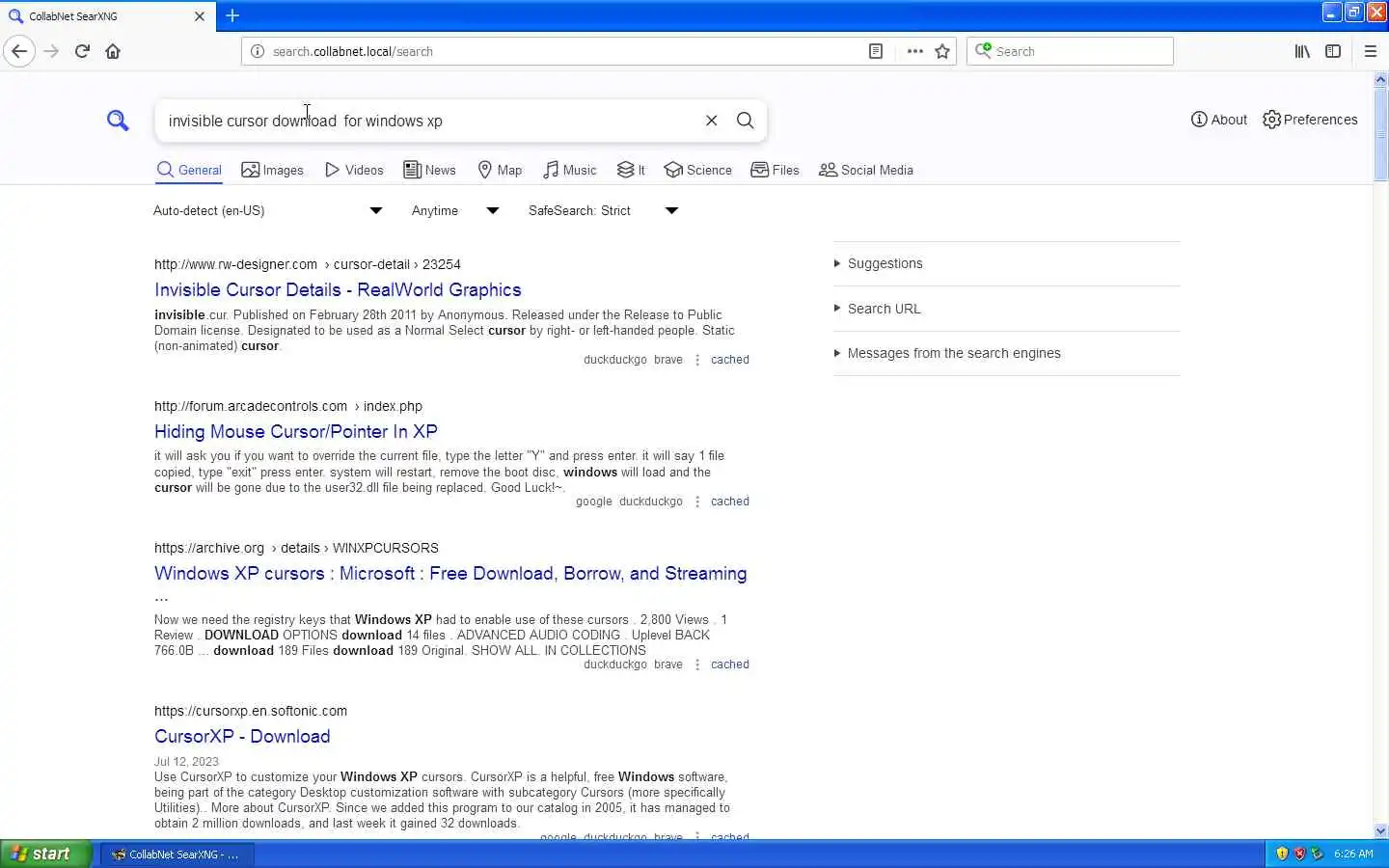
Task: Open cached link for rw-designer result
Action: click(x=729, y=360)
